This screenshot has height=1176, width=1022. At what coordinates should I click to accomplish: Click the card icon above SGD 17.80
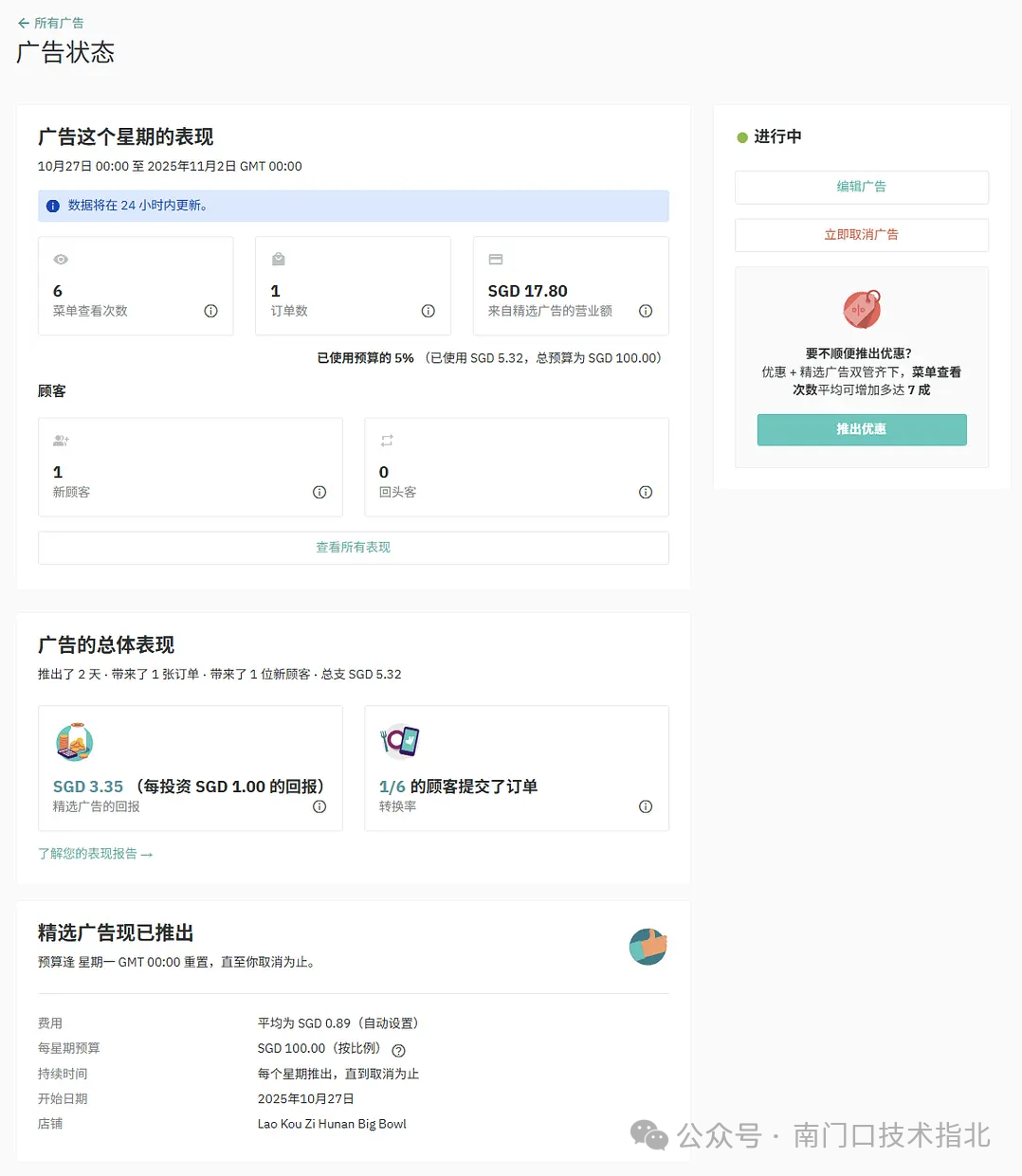(x=496, y=260)
